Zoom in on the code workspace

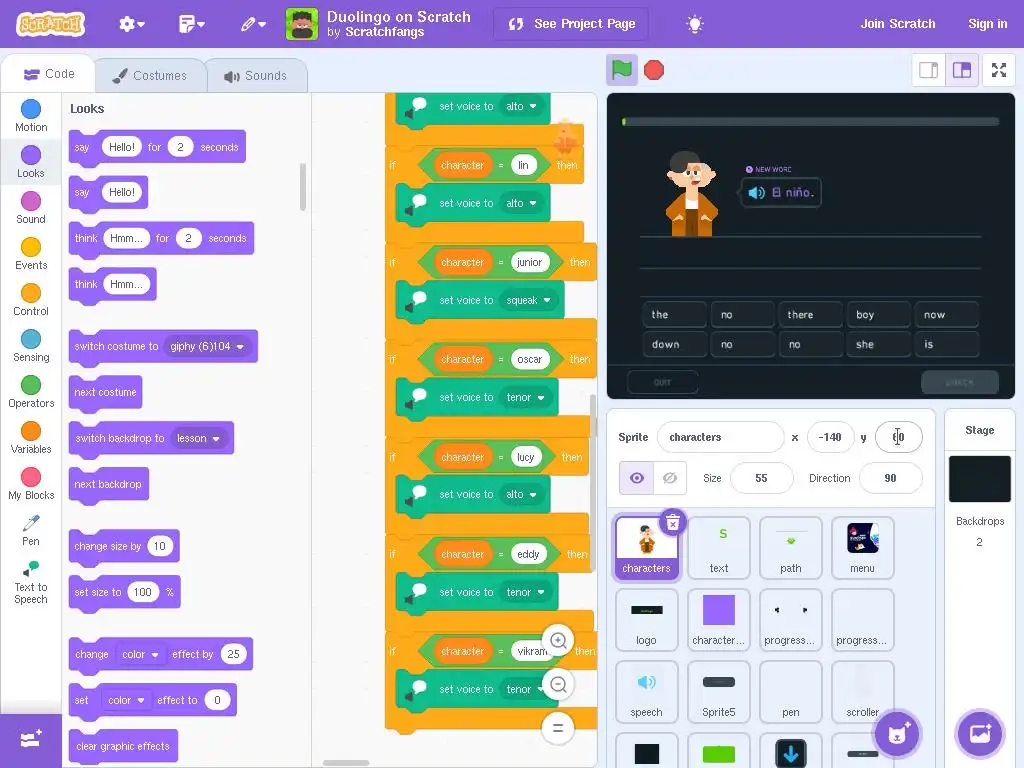click(x=558, y=641)
